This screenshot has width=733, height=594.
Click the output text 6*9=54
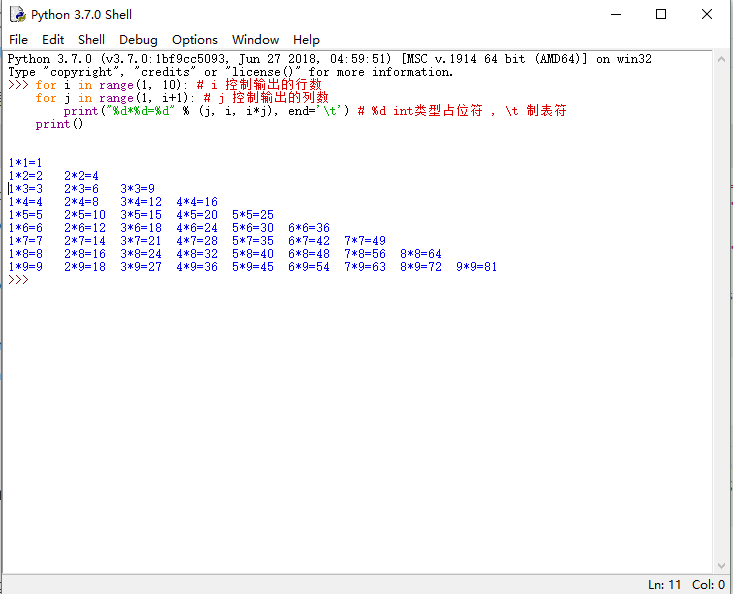pos(309,267)
